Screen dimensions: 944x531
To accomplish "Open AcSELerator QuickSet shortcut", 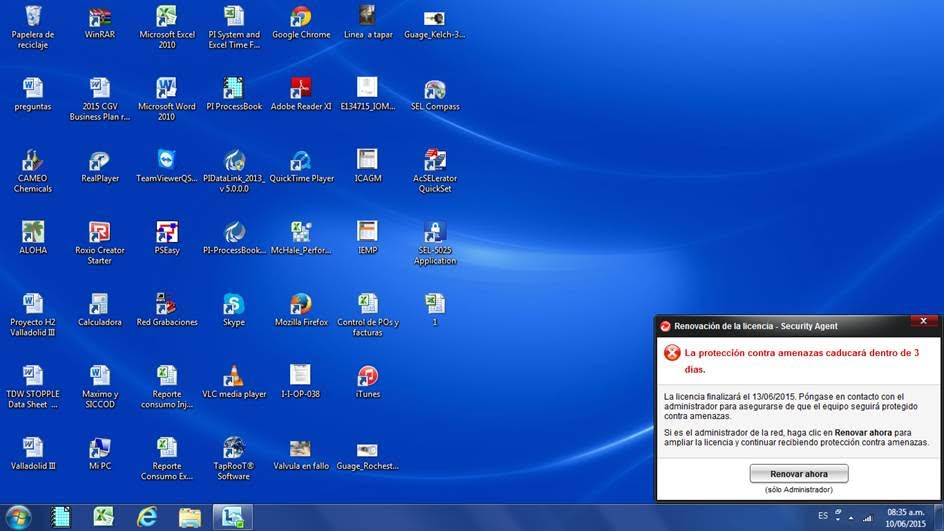I will [x=435, y=170].
